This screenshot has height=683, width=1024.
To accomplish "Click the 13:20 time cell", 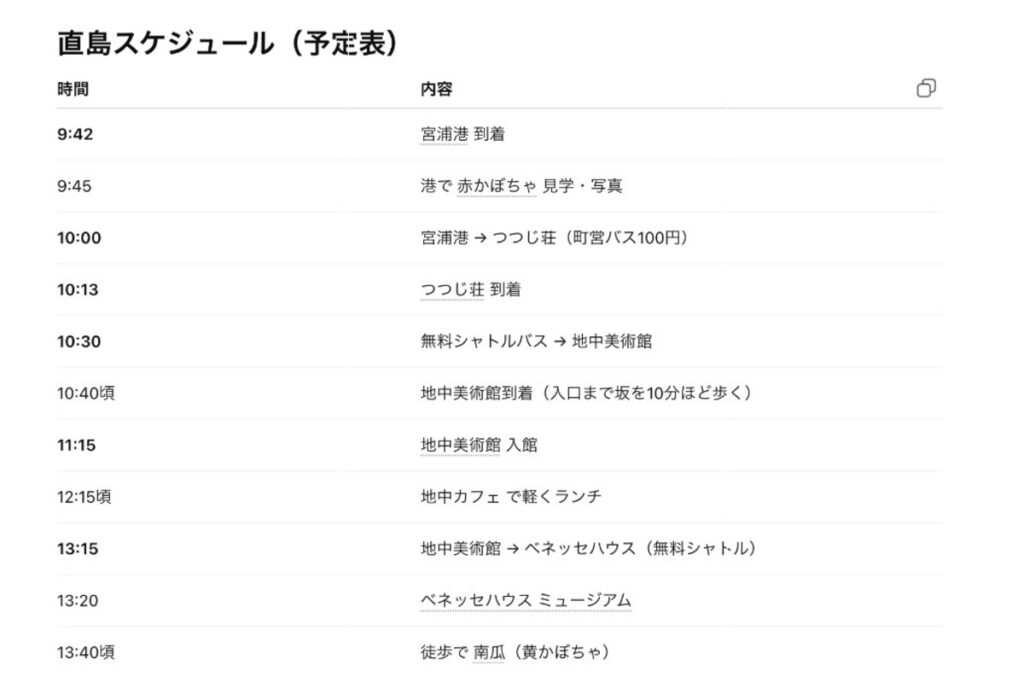I will [x=77, y=601].
